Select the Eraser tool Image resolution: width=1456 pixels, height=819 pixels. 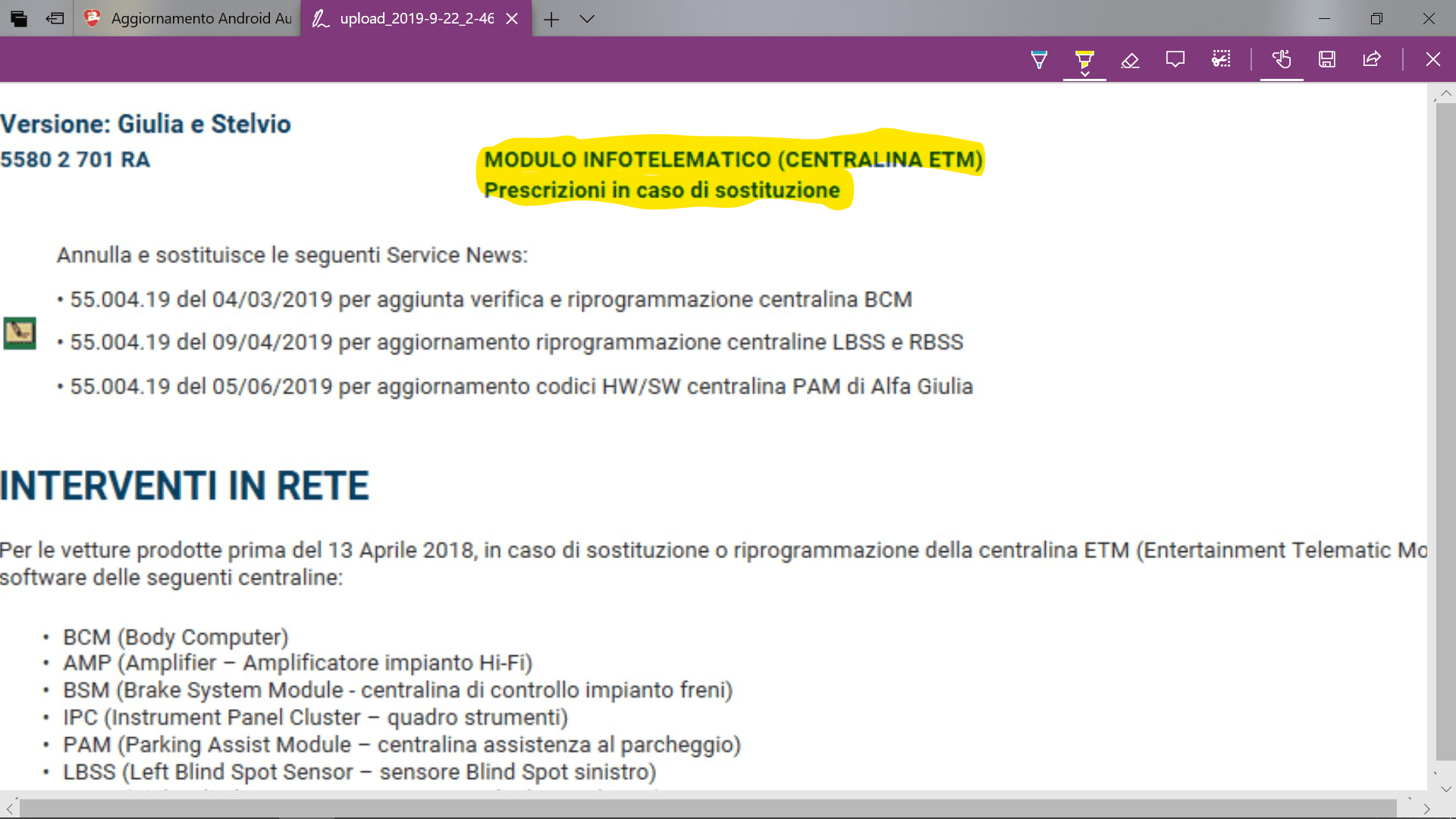tap(1130, 59)
